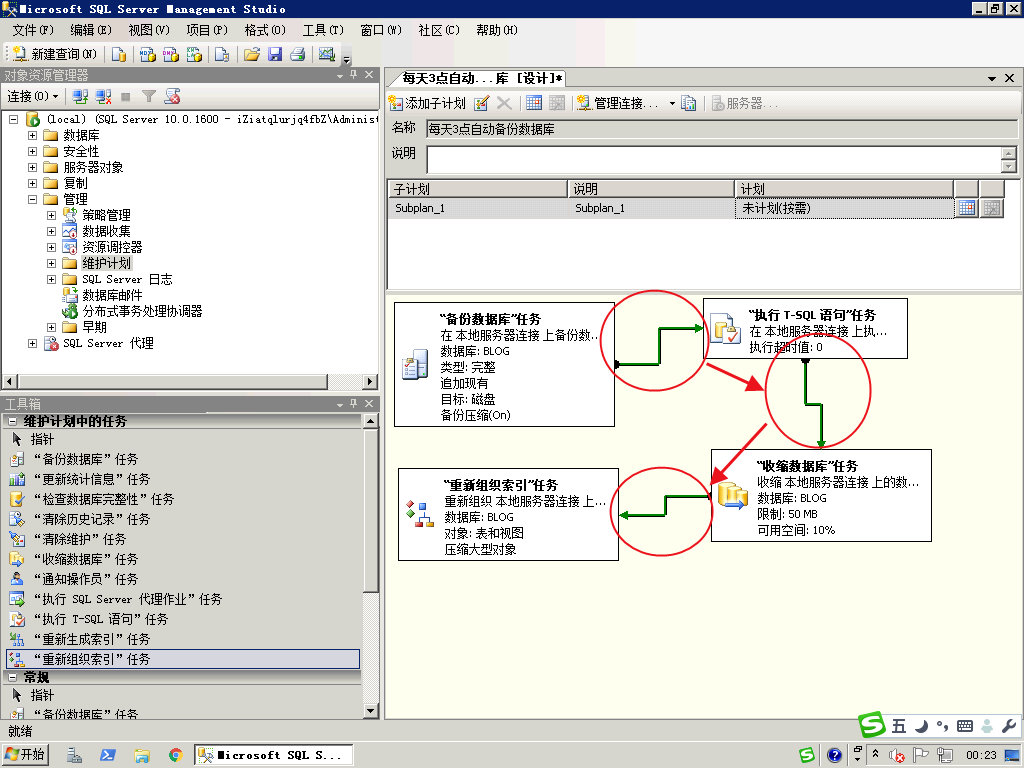This screenshot has width=1024, height=768.
Task: Open the 连接(O) dropdown in Object Explorer
Action: coord(32,97)
